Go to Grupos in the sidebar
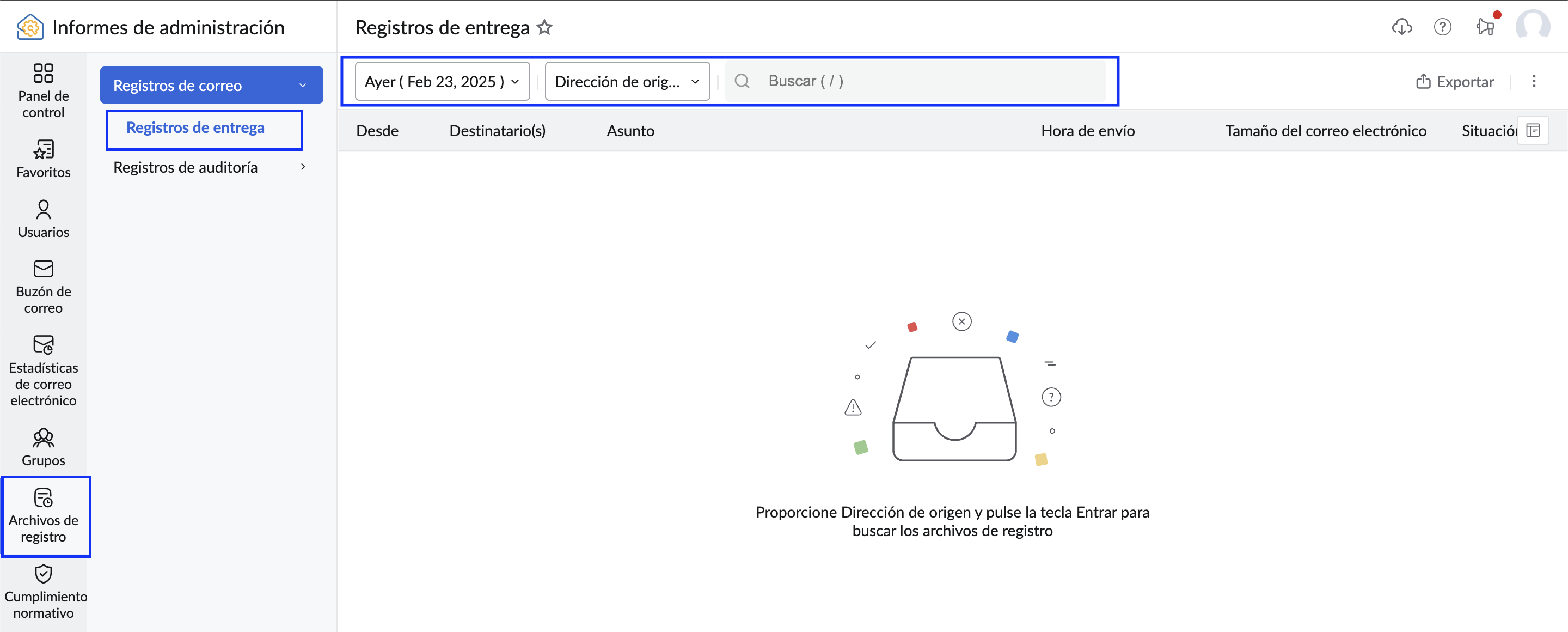 pyautogui.click(x=43, y=447)
